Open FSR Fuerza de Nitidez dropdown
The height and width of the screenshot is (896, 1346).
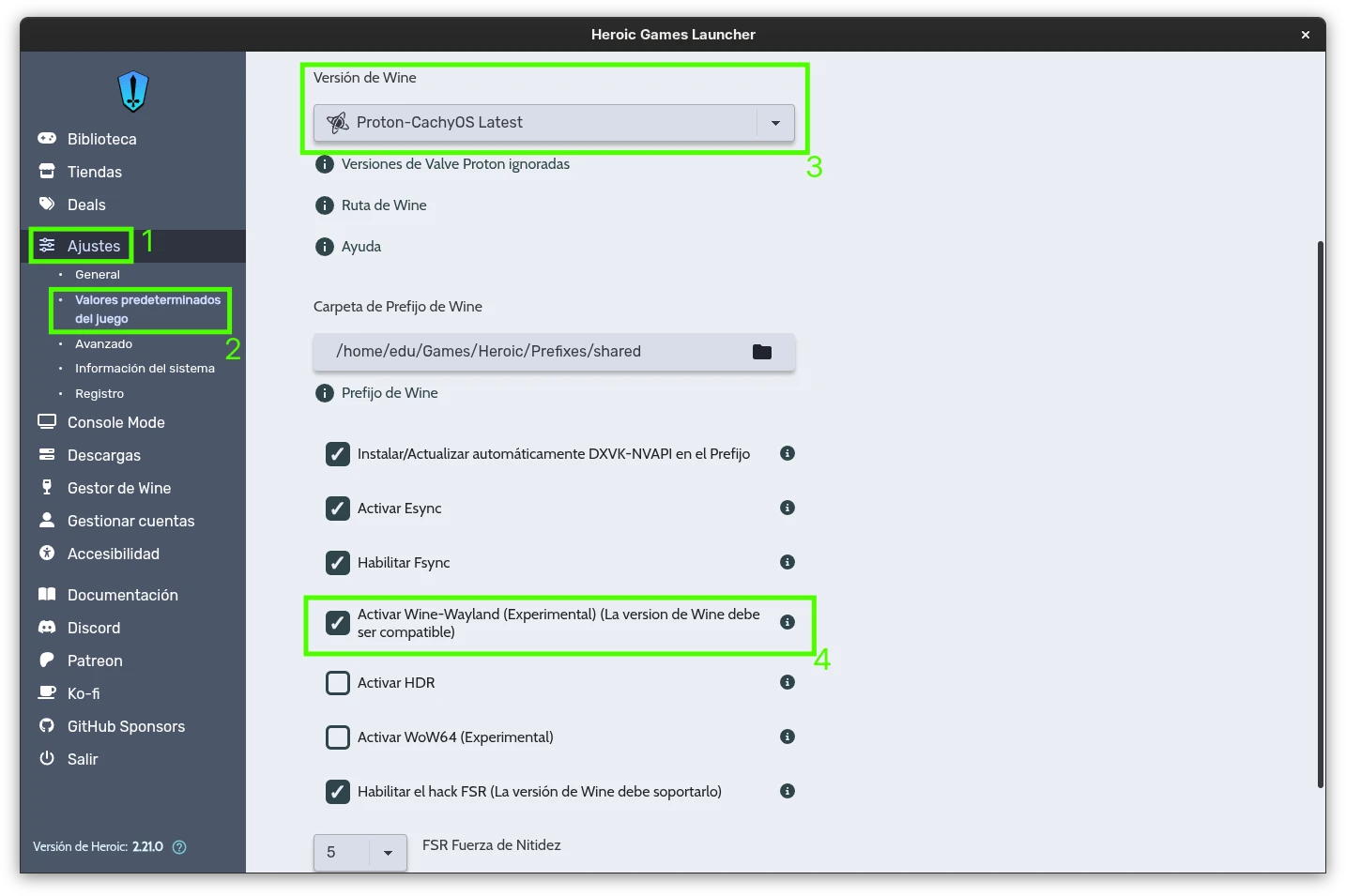point(360,852)
